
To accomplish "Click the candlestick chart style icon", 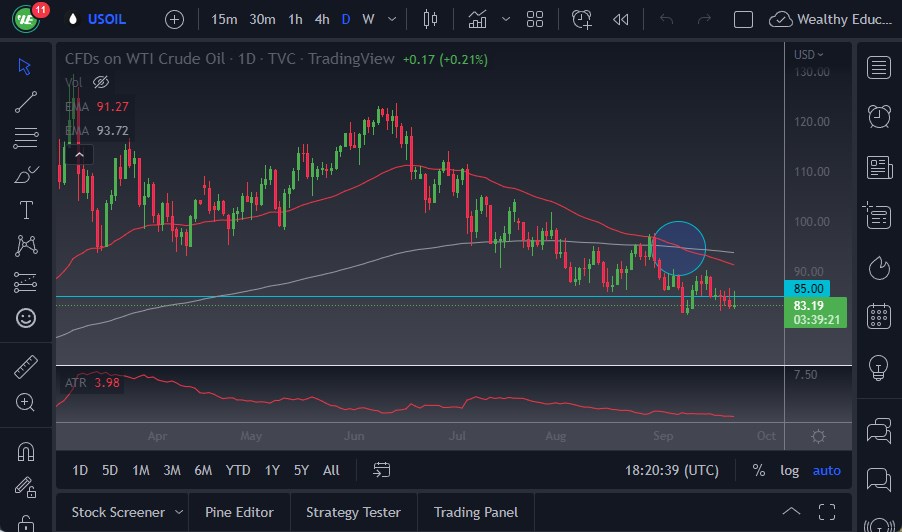I will pyautogui.click(x=431, y=19).
